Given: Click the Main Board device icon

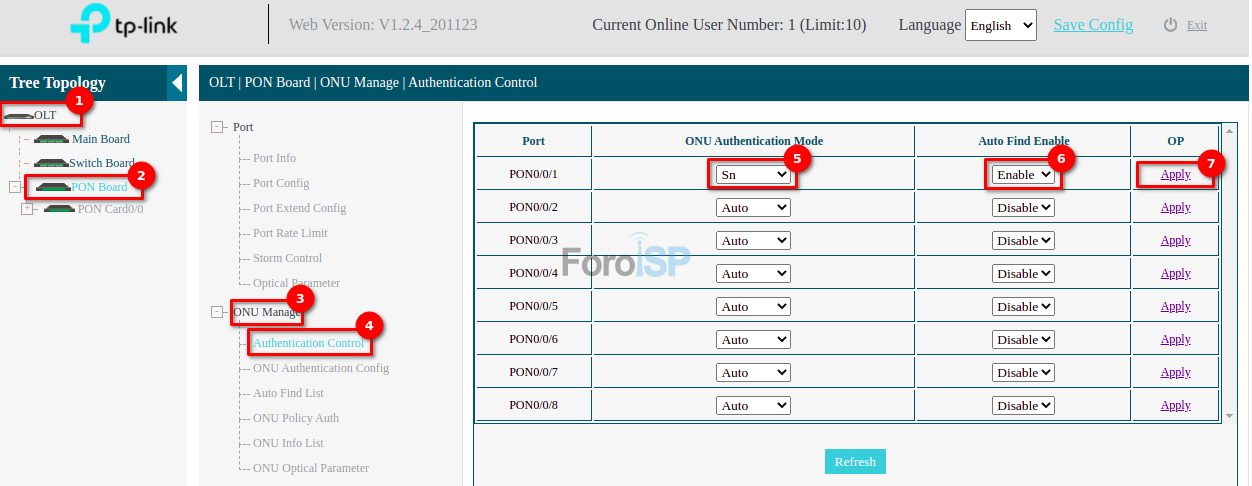Looking at the screenshot, I should pyautogui.click(x=52, y=139).
